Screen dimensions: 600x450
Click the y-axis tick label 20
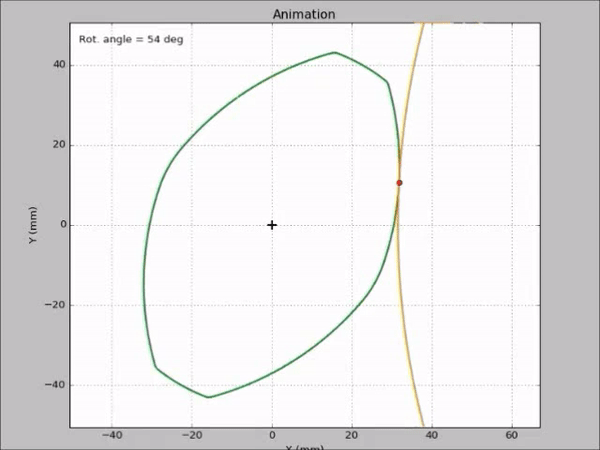(x=59, y=145)
